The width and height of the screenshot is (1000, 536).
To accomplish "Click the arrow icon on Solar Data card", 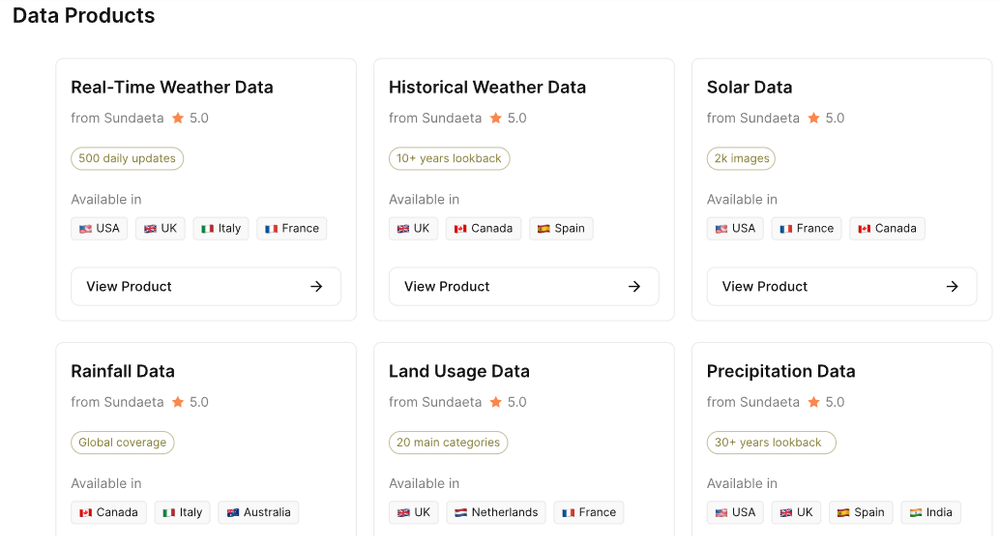I will (952, 286).
